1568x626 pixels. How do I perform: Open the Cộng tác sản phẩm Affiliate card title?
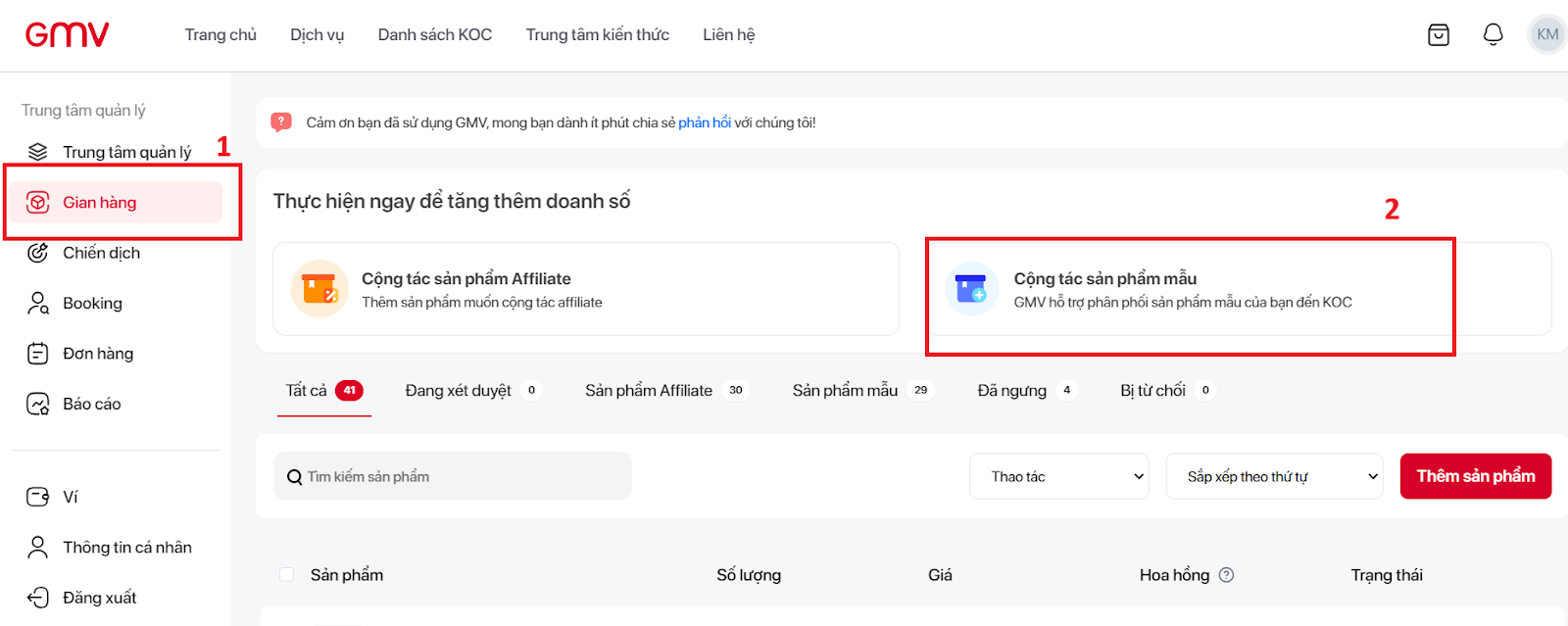466,278
